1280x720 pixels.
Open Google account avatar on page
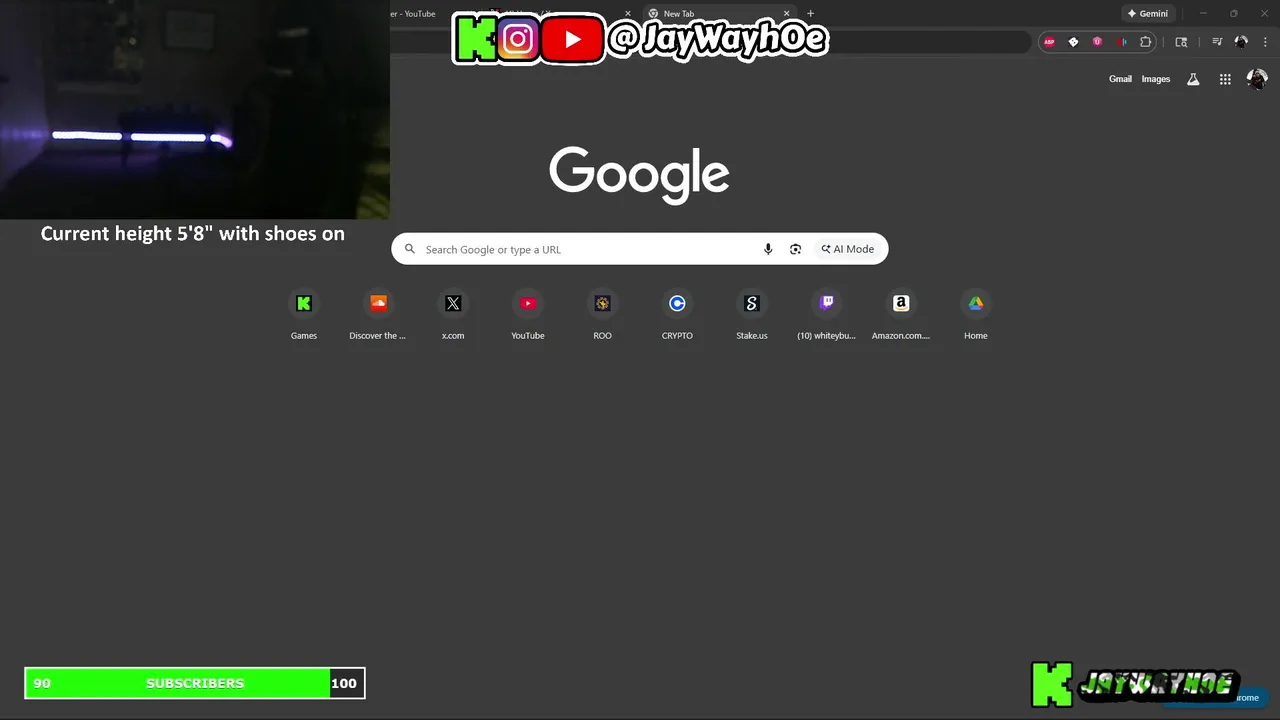pyautogui.click(x=1257, y=79)
